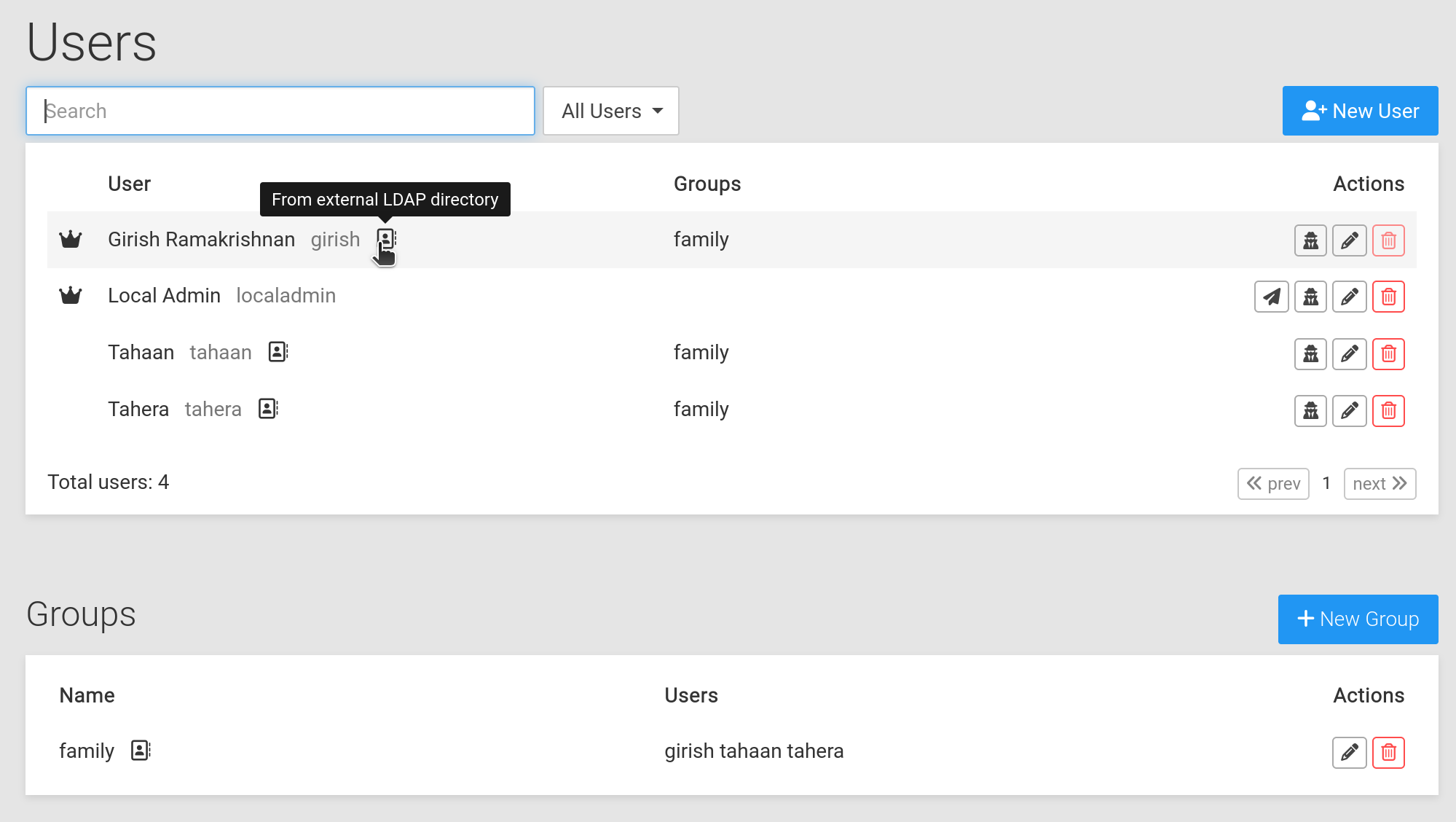Edit the family group with the pencil icon
Viewport: 1456px width, 822px height.
click(x=1349, y=752)
